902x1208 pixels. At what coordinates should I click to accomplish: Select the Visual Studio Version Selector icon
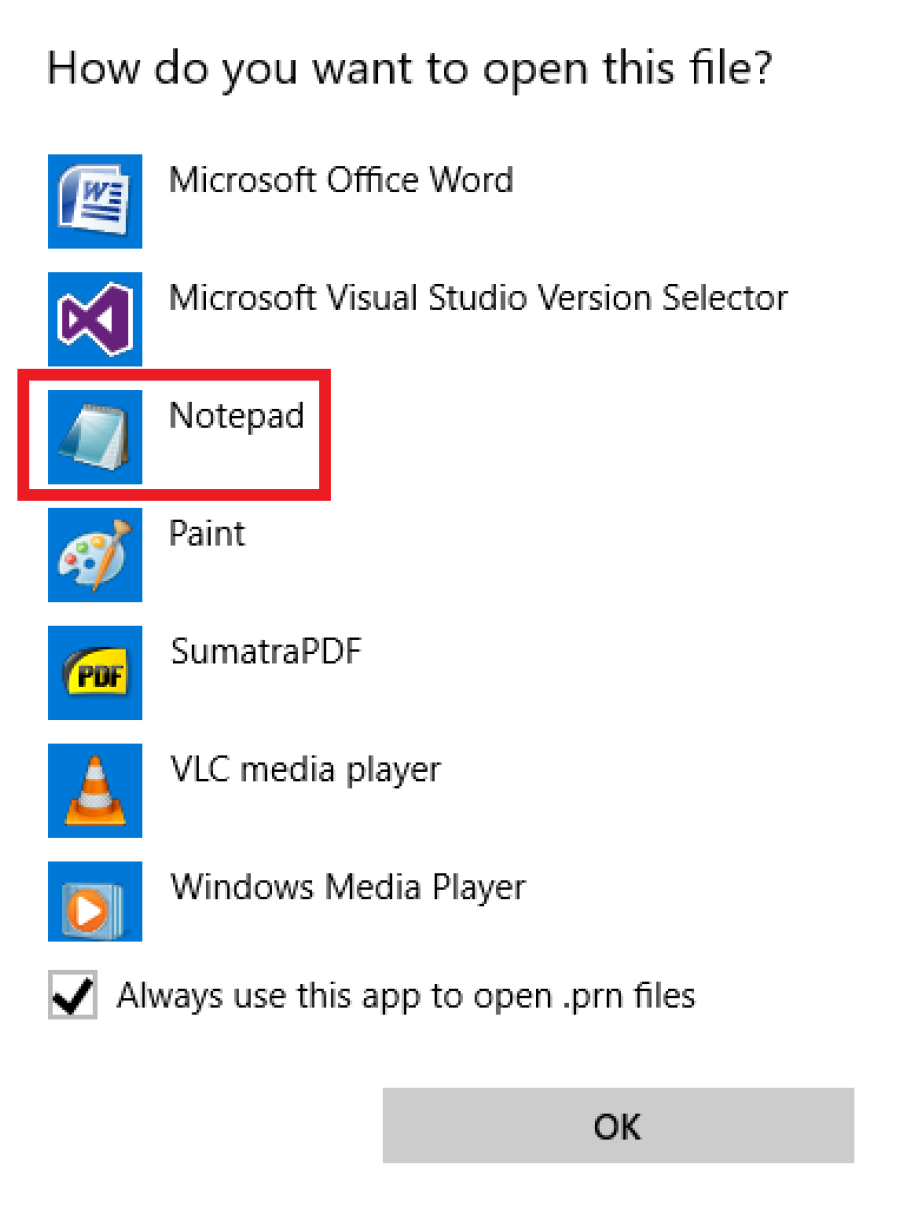(x=95, y=319)
